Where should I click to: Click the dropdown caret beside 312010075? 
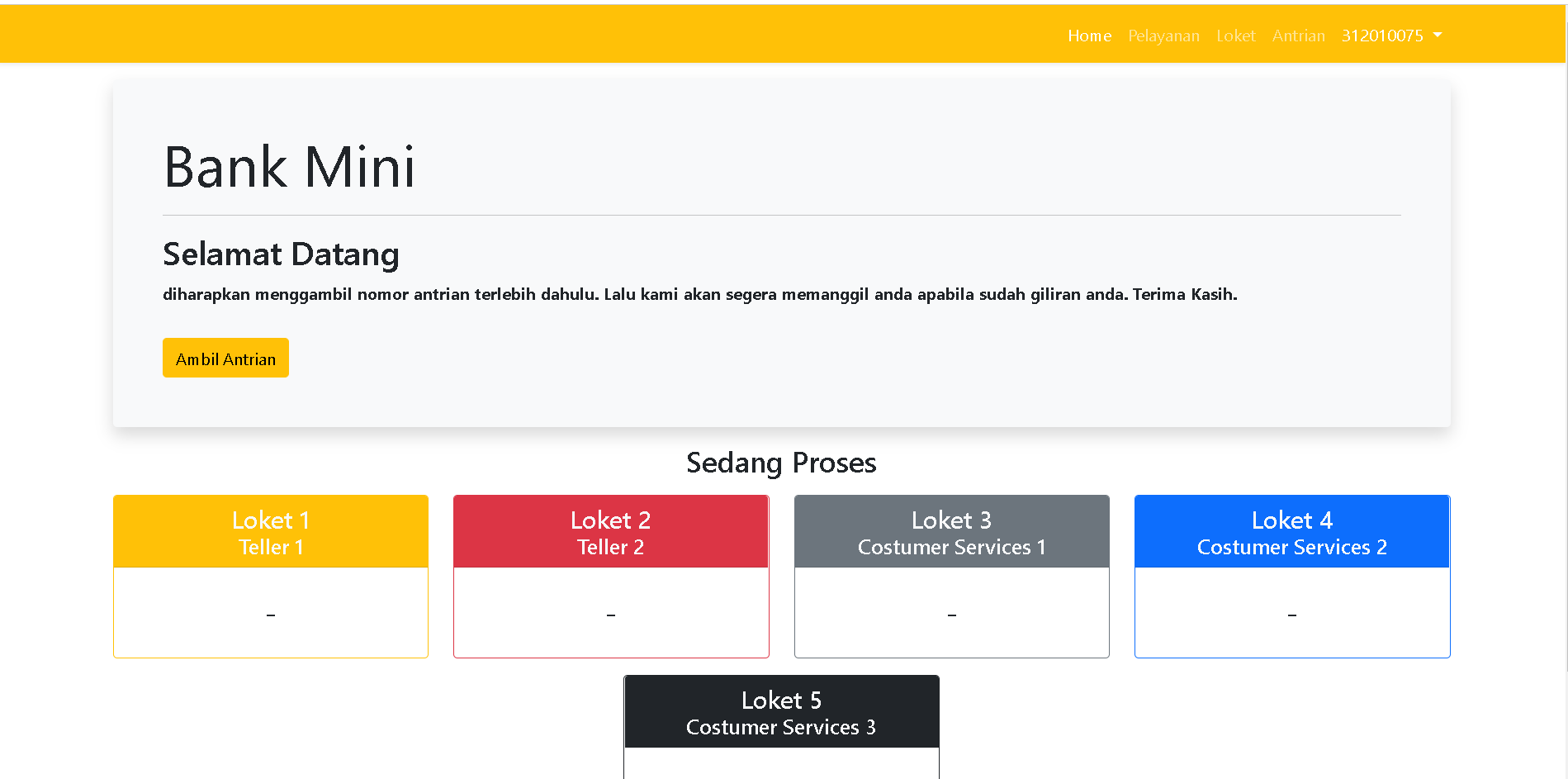tap(1438, 36)
